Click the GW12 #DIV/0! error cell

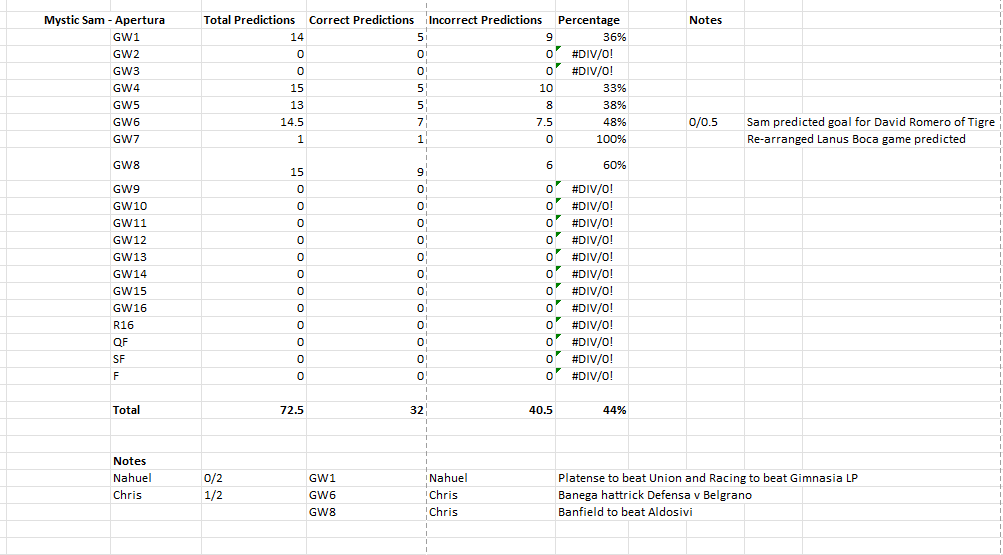(x=592, y=240)
